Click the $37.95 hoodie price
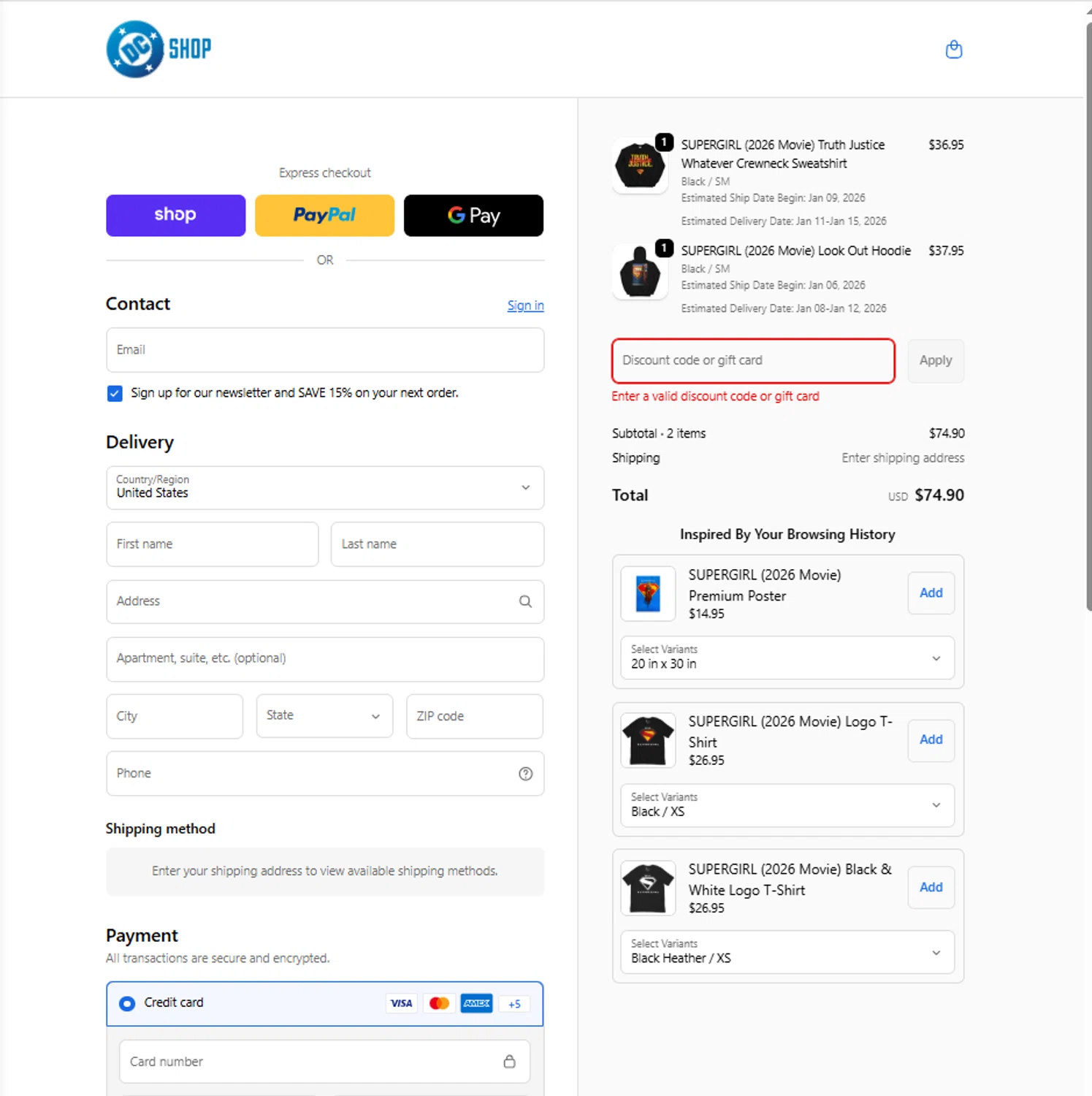The image size is (1092, 1096). (x=946, y=251)
